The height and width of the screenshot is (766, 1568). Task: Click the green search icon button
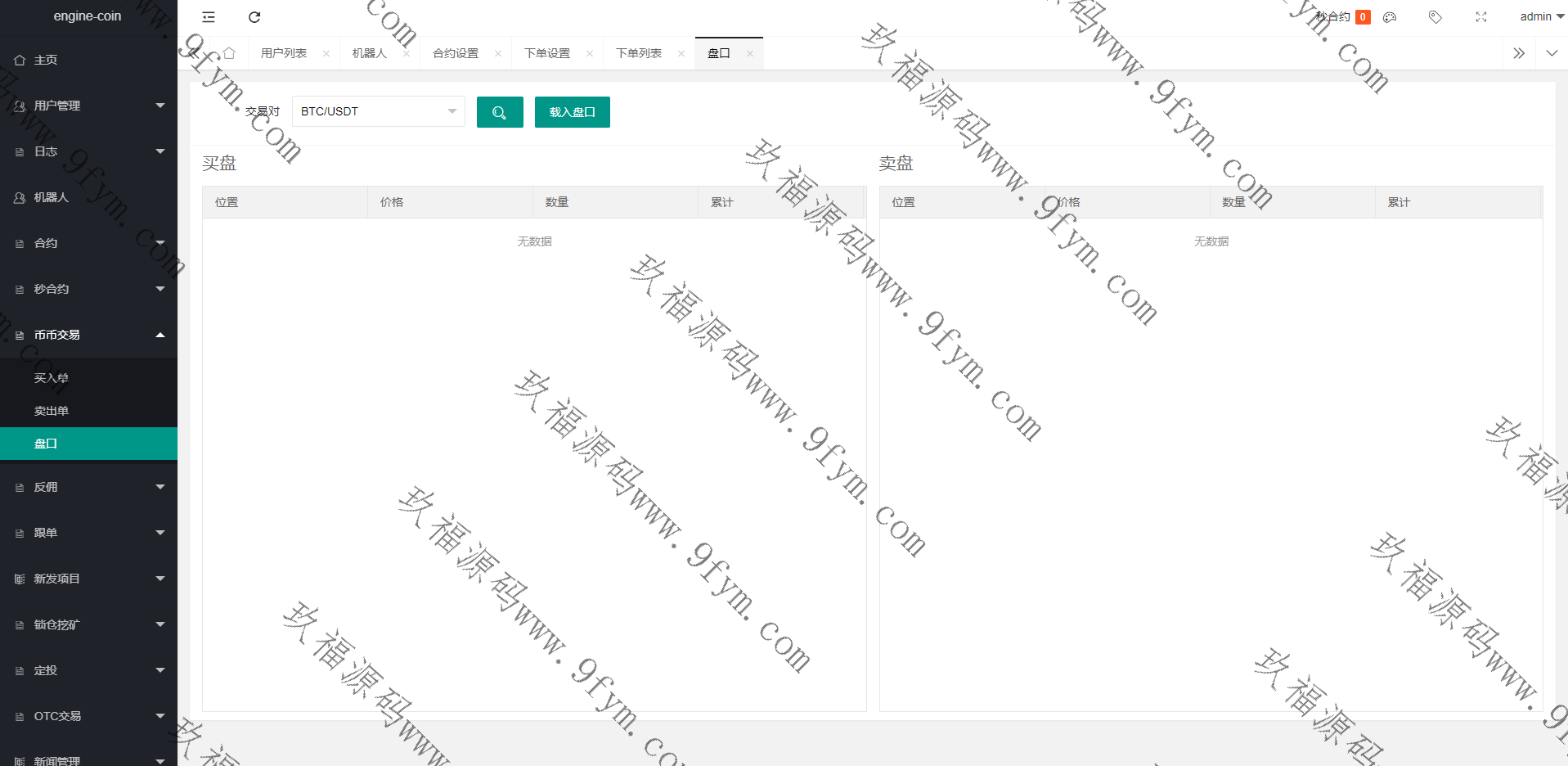pyautogui.click(x=499, y=112)
